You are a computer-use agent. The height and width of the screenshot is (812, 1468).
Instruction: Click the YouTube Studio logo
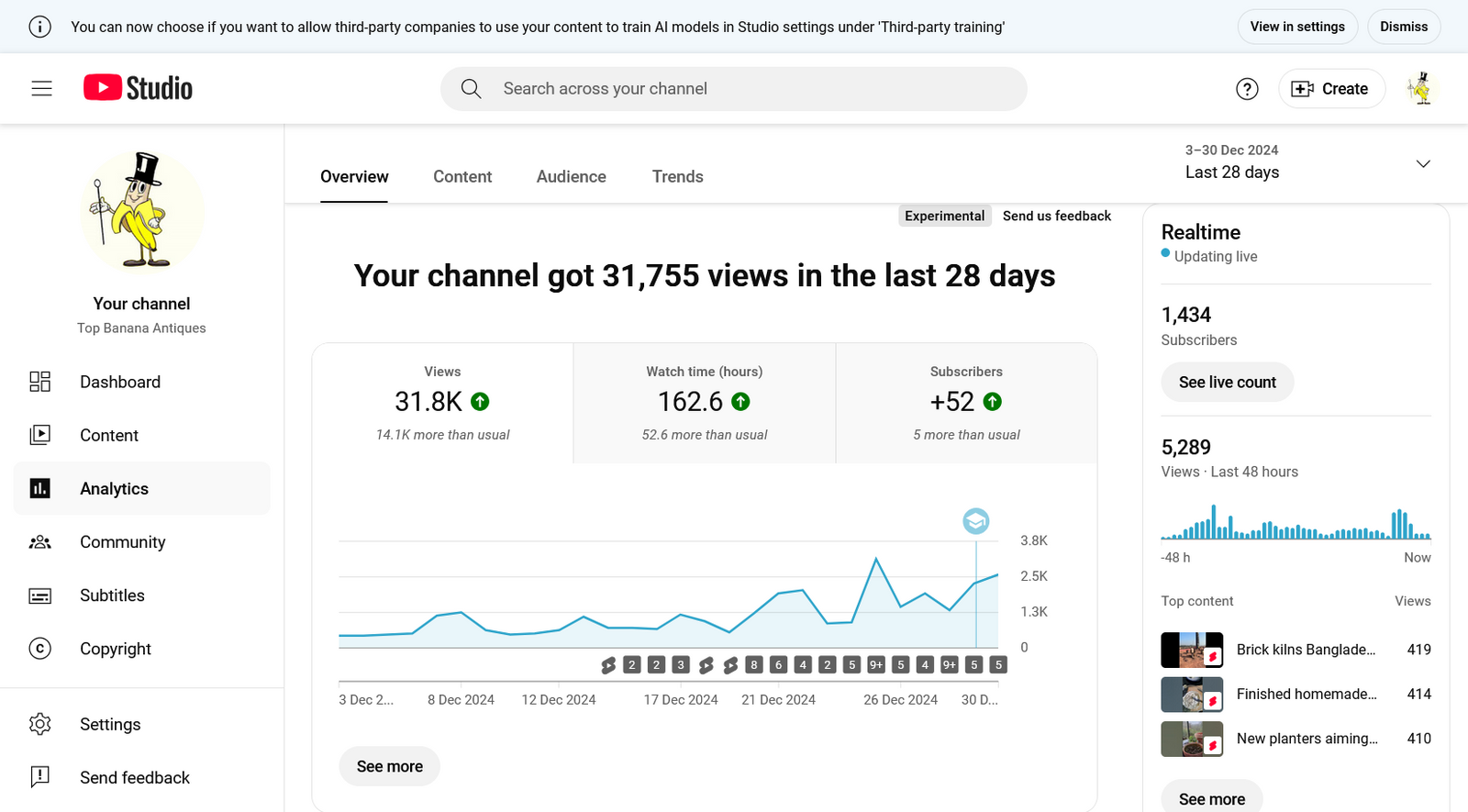(x=139, y=88)
